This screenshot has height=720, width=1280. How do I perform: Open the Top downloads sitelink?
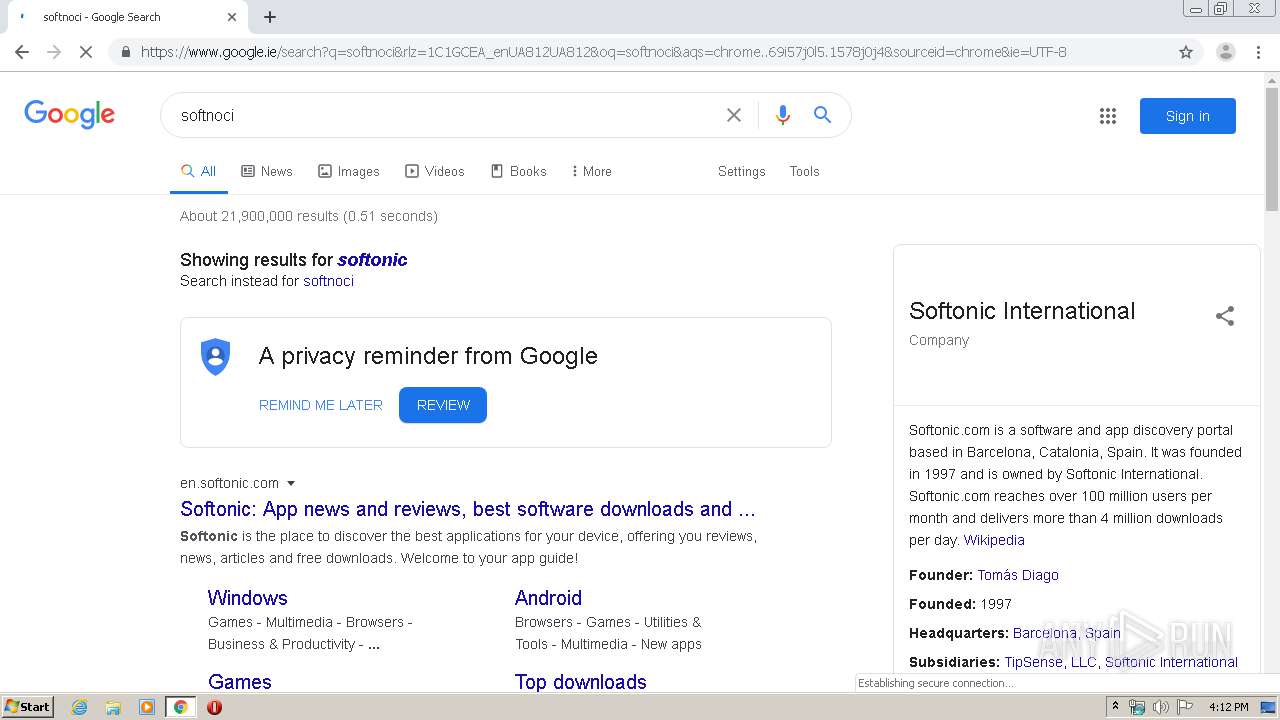(581, 682)
